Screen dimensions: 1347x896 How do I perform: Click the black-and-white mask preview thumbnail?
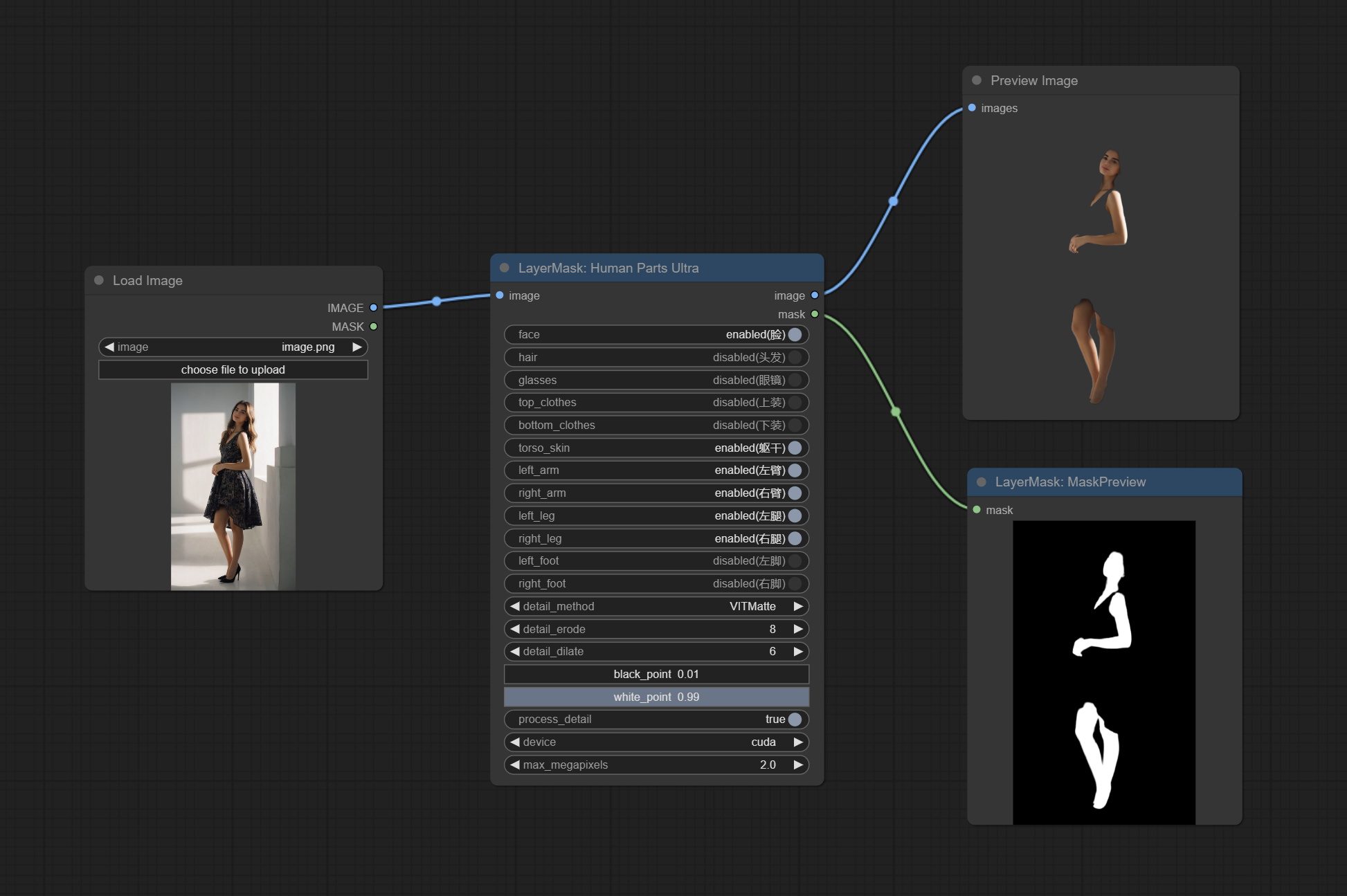tap(1103, 672)
